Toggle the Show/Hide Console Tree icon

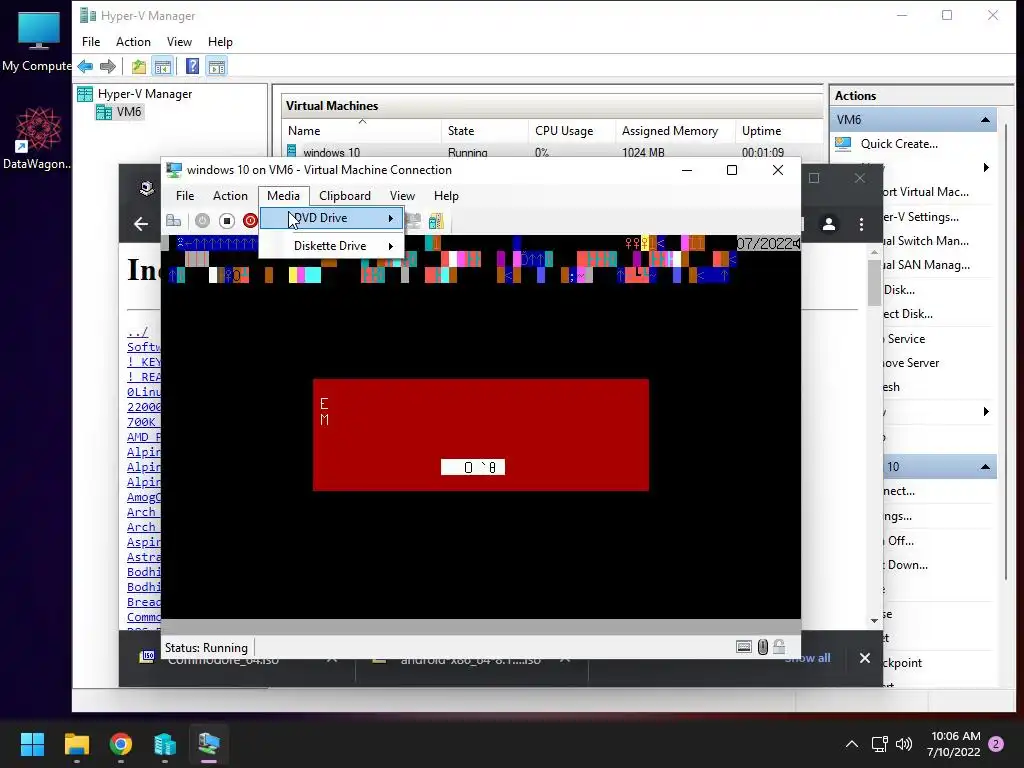[x=163, y=66]
